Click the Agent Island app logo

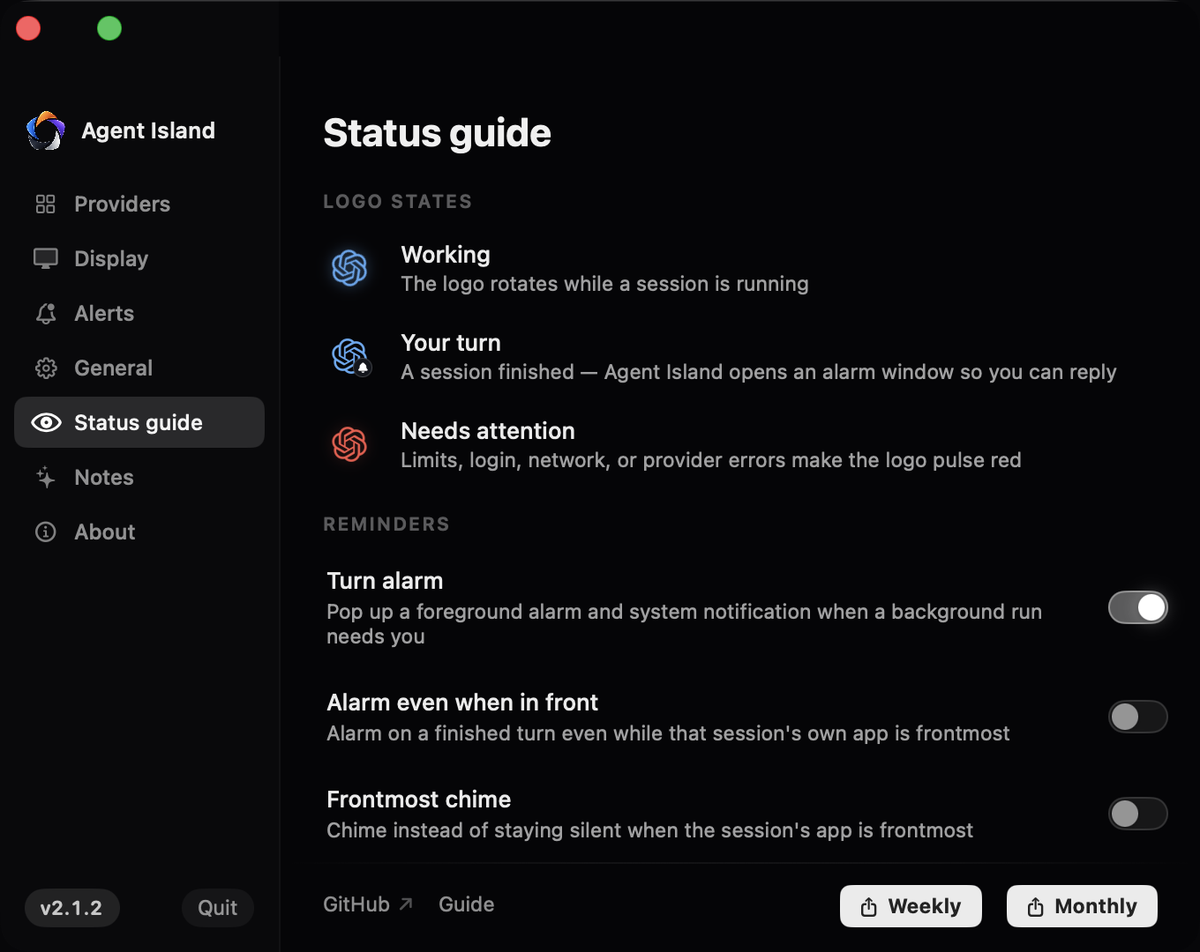tap(46, 131)
